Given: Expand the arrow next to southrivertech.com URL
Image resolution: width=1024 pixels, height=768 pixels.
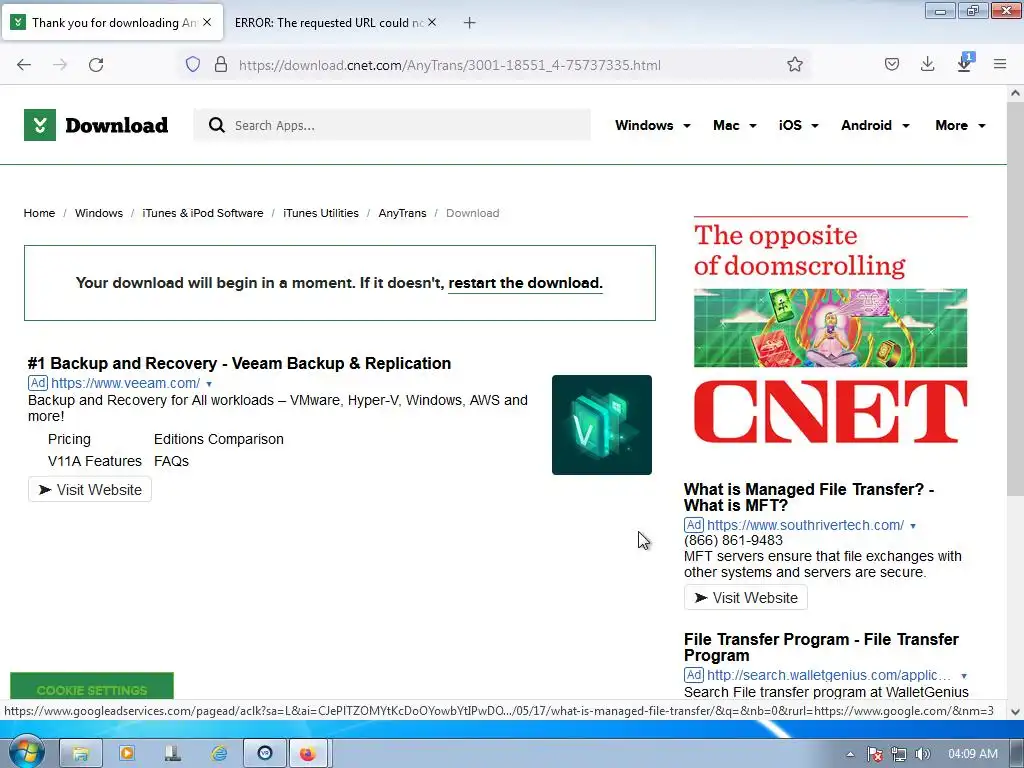Looking at the screenshot, I should click(913, 526).
